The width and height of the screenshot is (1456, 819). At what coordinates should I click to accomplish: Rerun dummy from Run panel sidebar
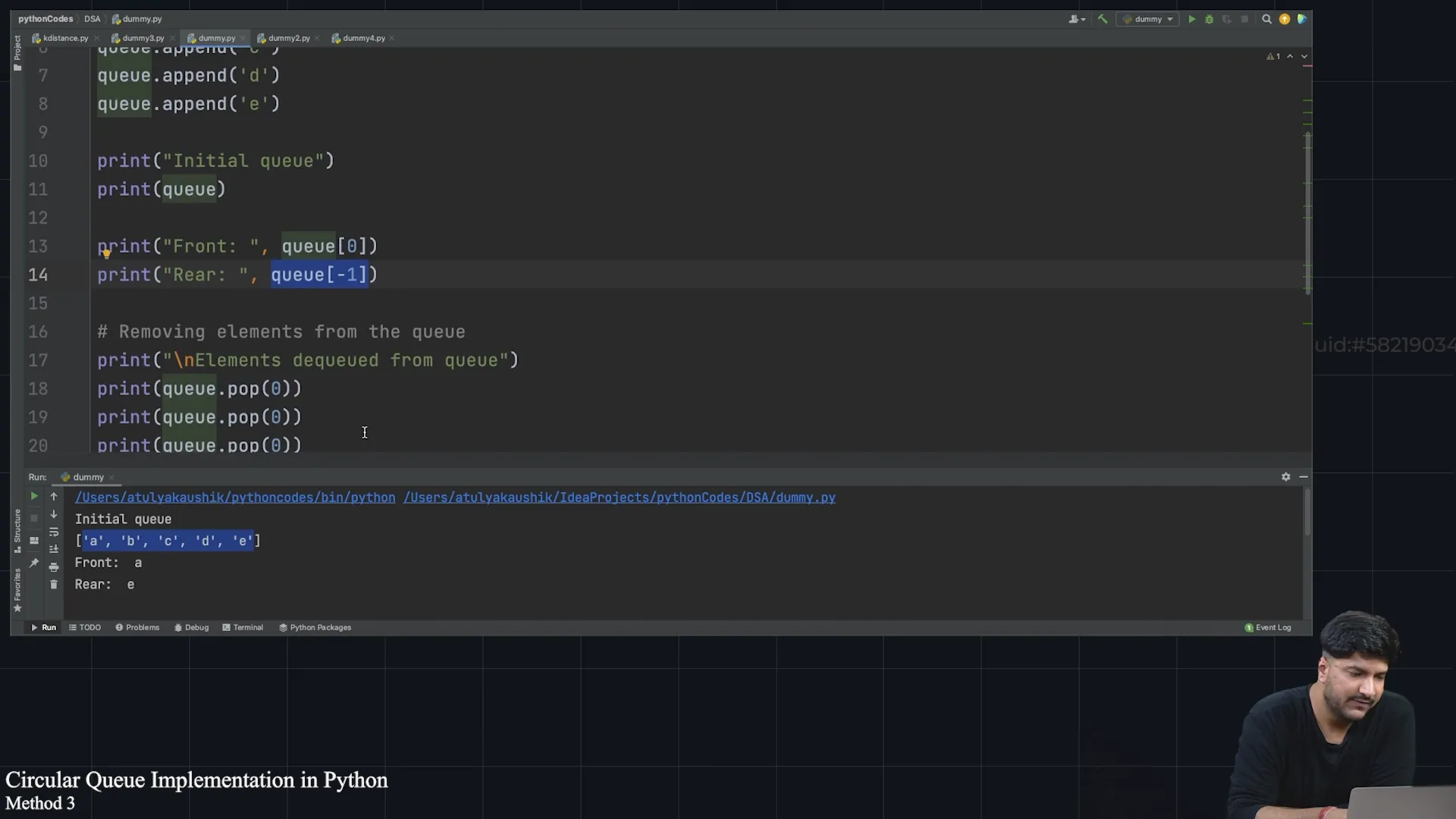click(34, 496)
